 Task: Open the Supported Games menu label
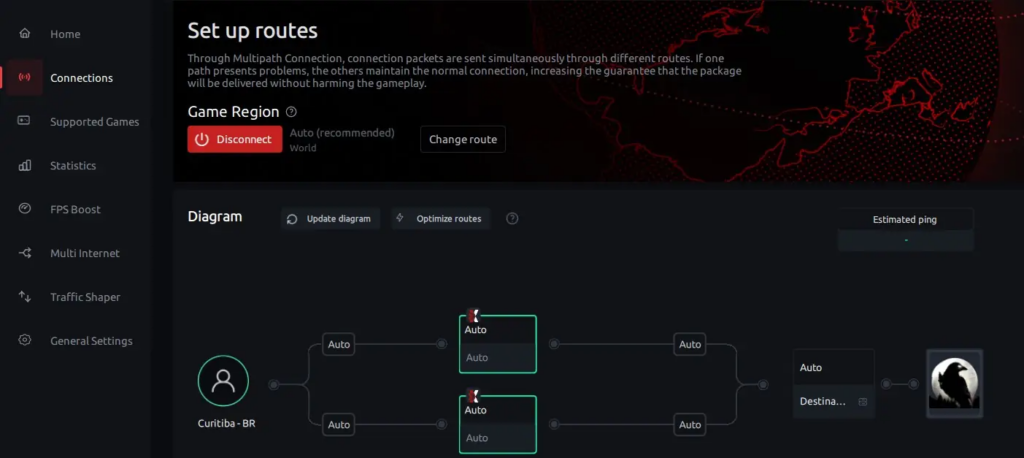[94, 122]
